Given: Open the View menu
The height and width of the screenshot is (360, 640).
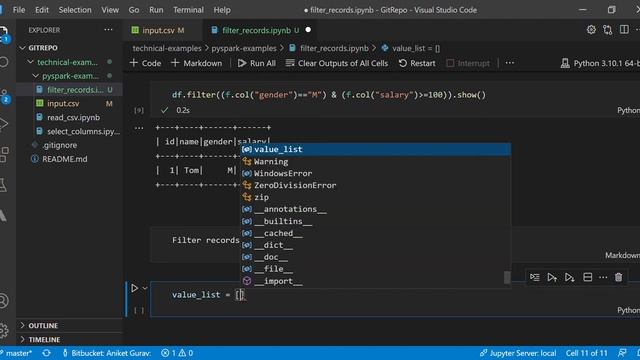Looking at the screenshot, I should 110,10.
